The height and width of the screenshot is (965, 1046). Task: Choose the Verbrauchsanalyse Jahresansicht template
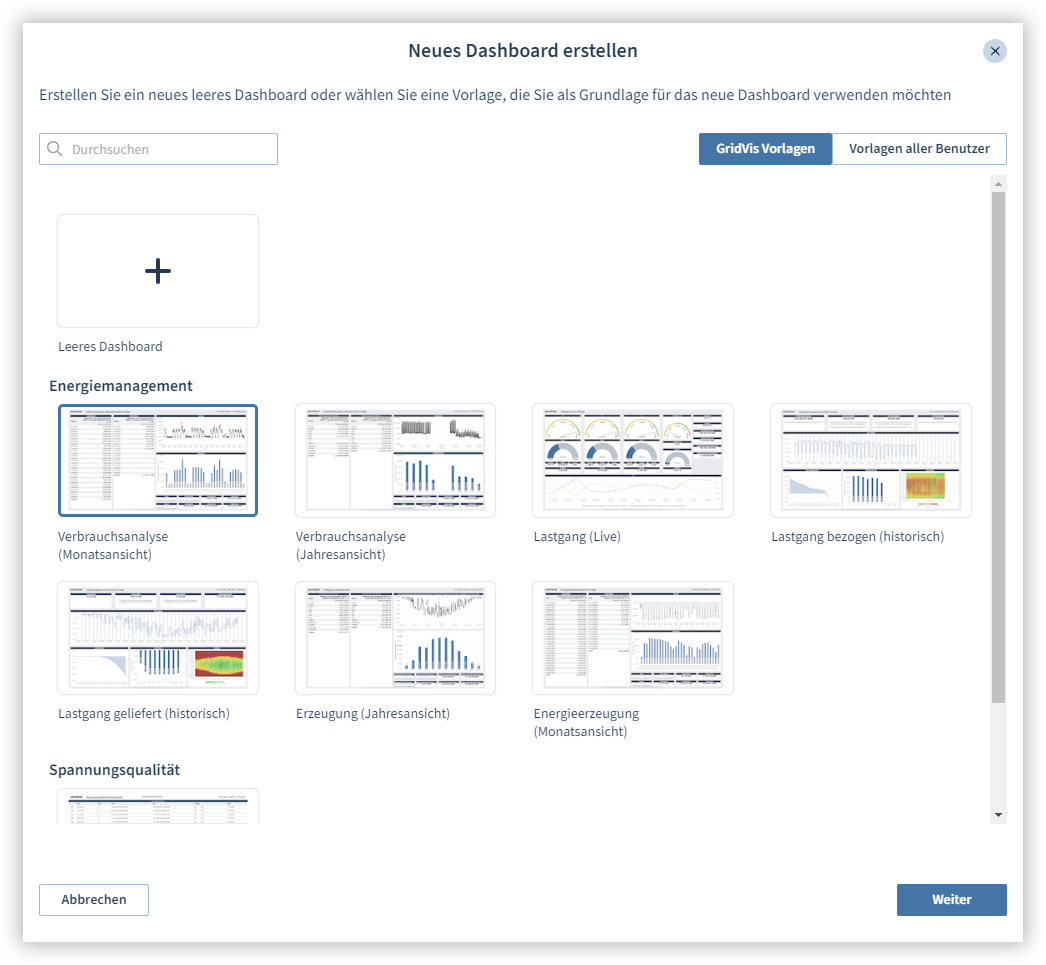(395, 460)
